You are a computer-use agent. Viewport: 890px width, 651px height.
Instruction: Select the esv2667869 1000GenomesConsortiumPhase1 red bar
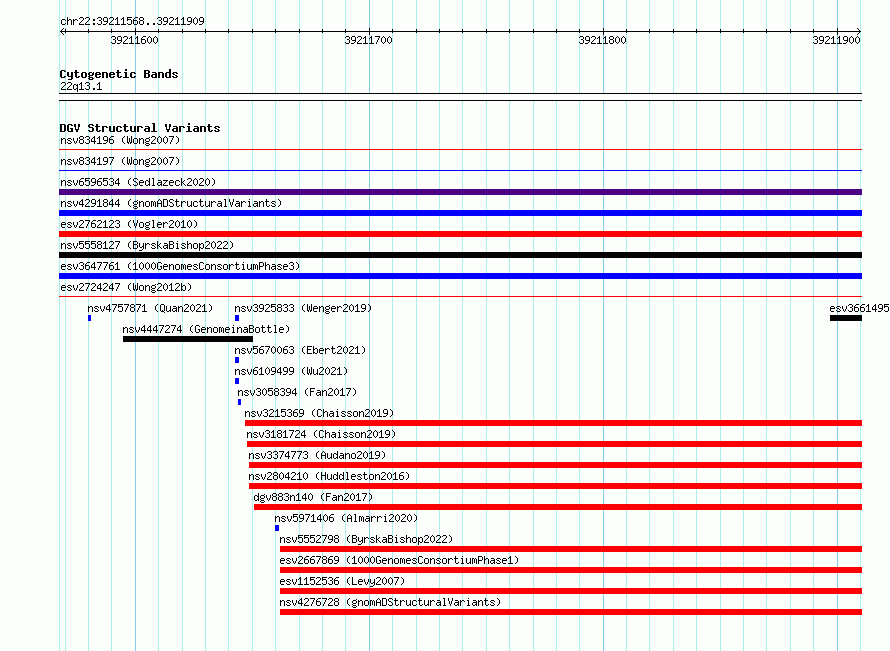(x=571, y=570)
